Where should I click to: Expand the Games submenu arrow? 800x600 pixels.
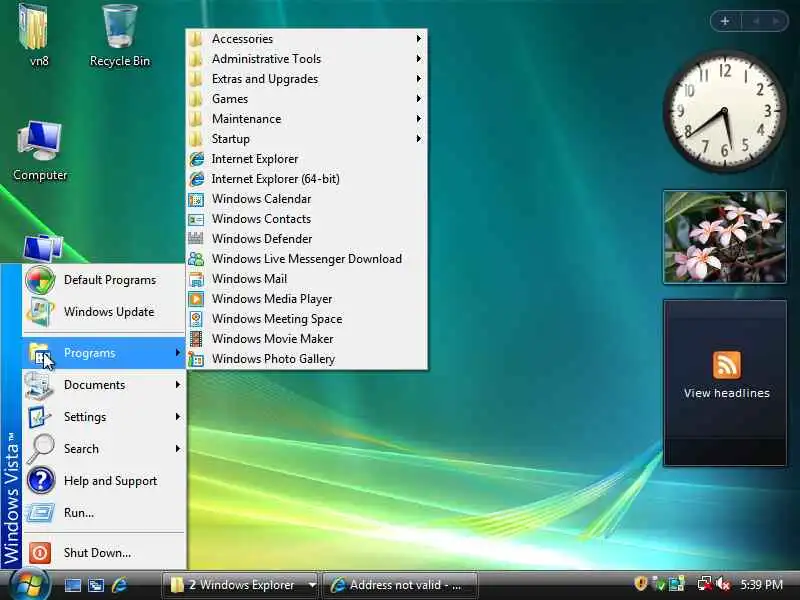click(418, 98)
